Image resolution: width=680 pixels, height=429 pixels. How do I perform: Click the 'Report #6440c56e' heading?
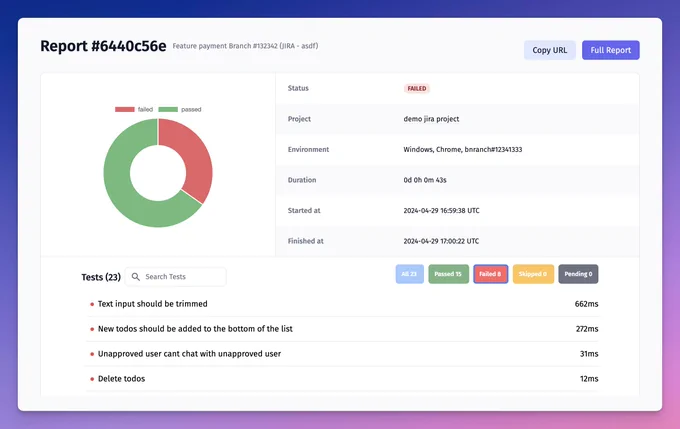click(x=103, y=46)
